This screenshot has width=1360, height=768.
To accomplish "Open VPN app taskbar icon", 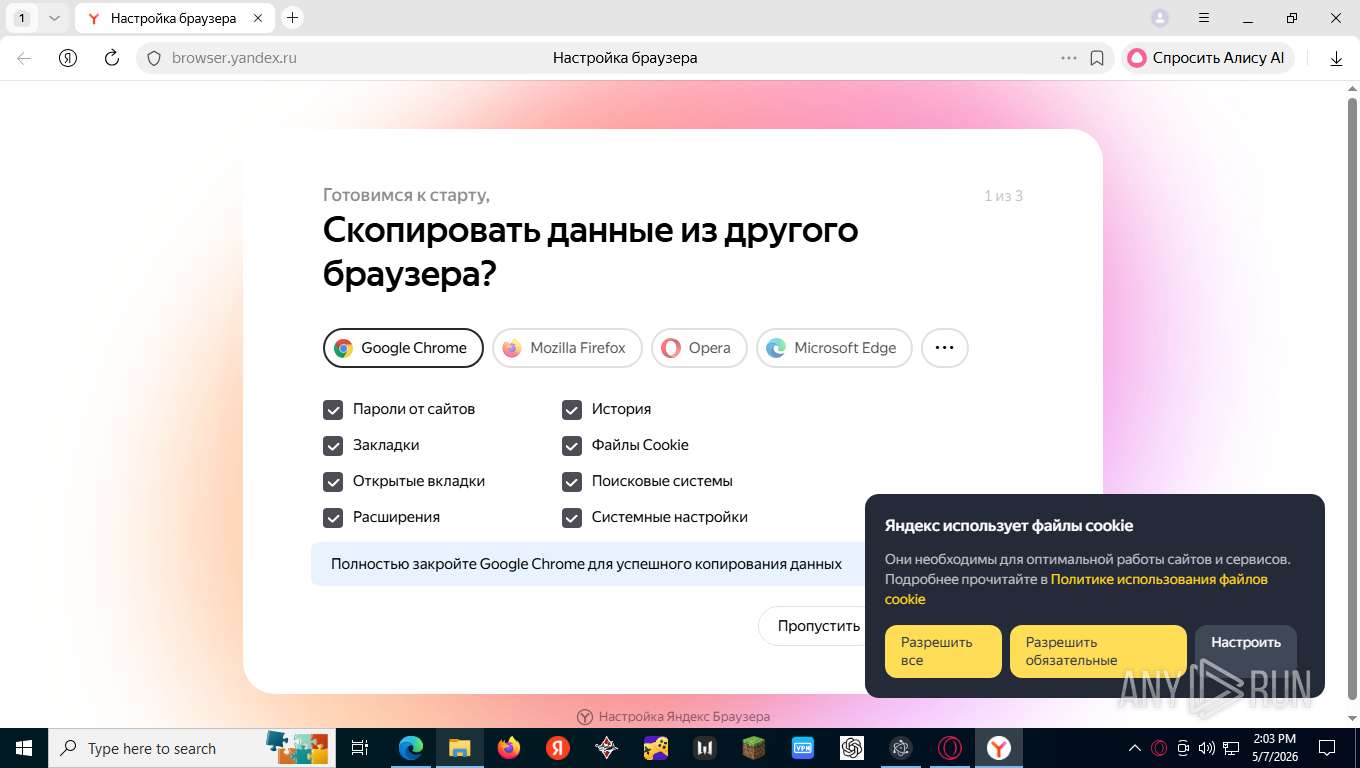I will point(802,748).
